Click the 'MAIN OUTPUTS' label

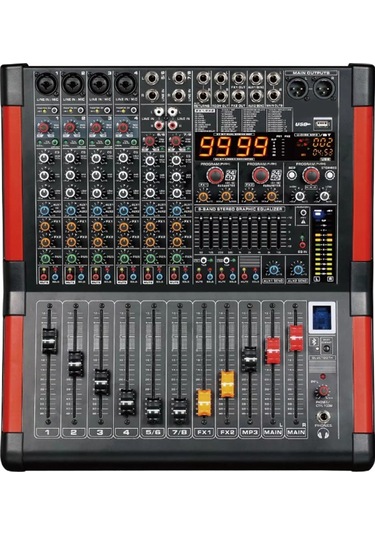(311, 73)
